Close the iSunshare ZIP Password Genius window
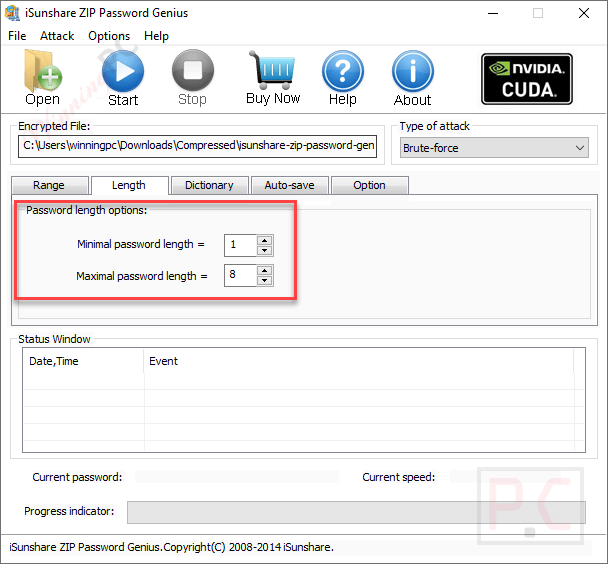 point(584,13)
